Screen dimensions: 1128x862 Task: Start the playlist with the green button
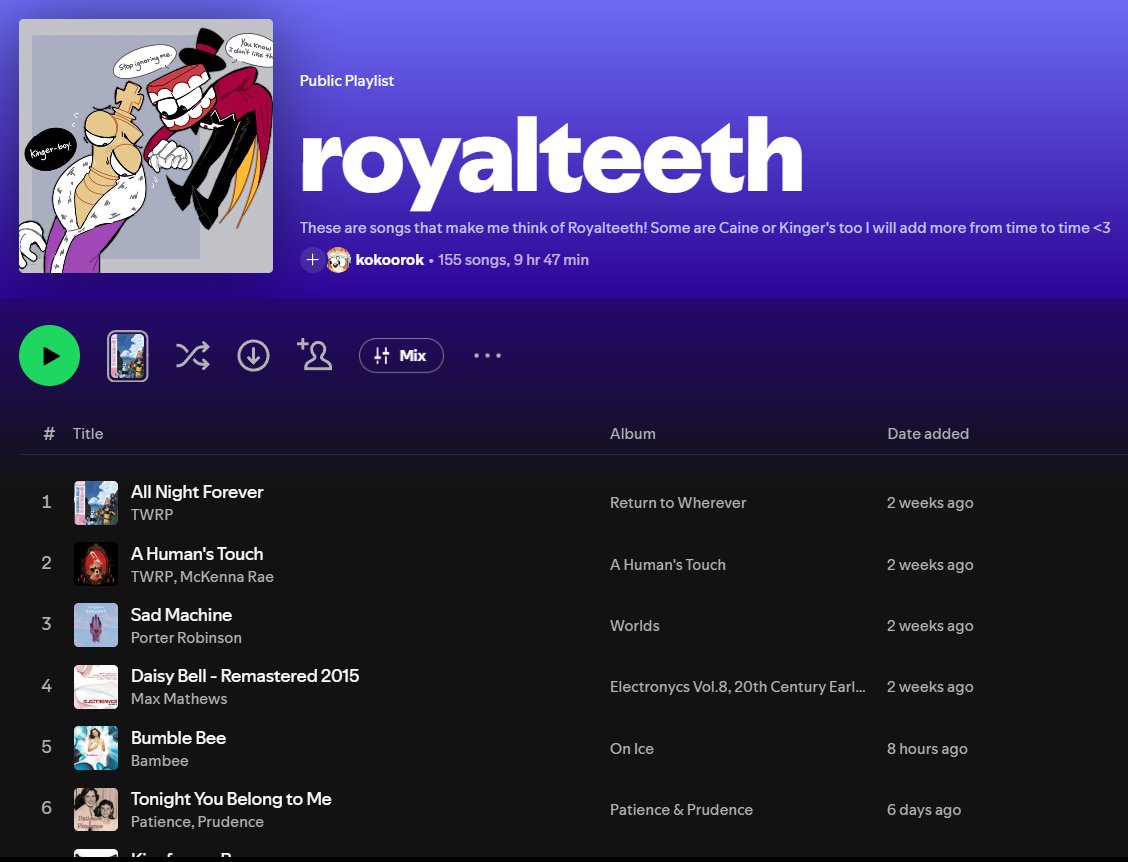point(49,355)
